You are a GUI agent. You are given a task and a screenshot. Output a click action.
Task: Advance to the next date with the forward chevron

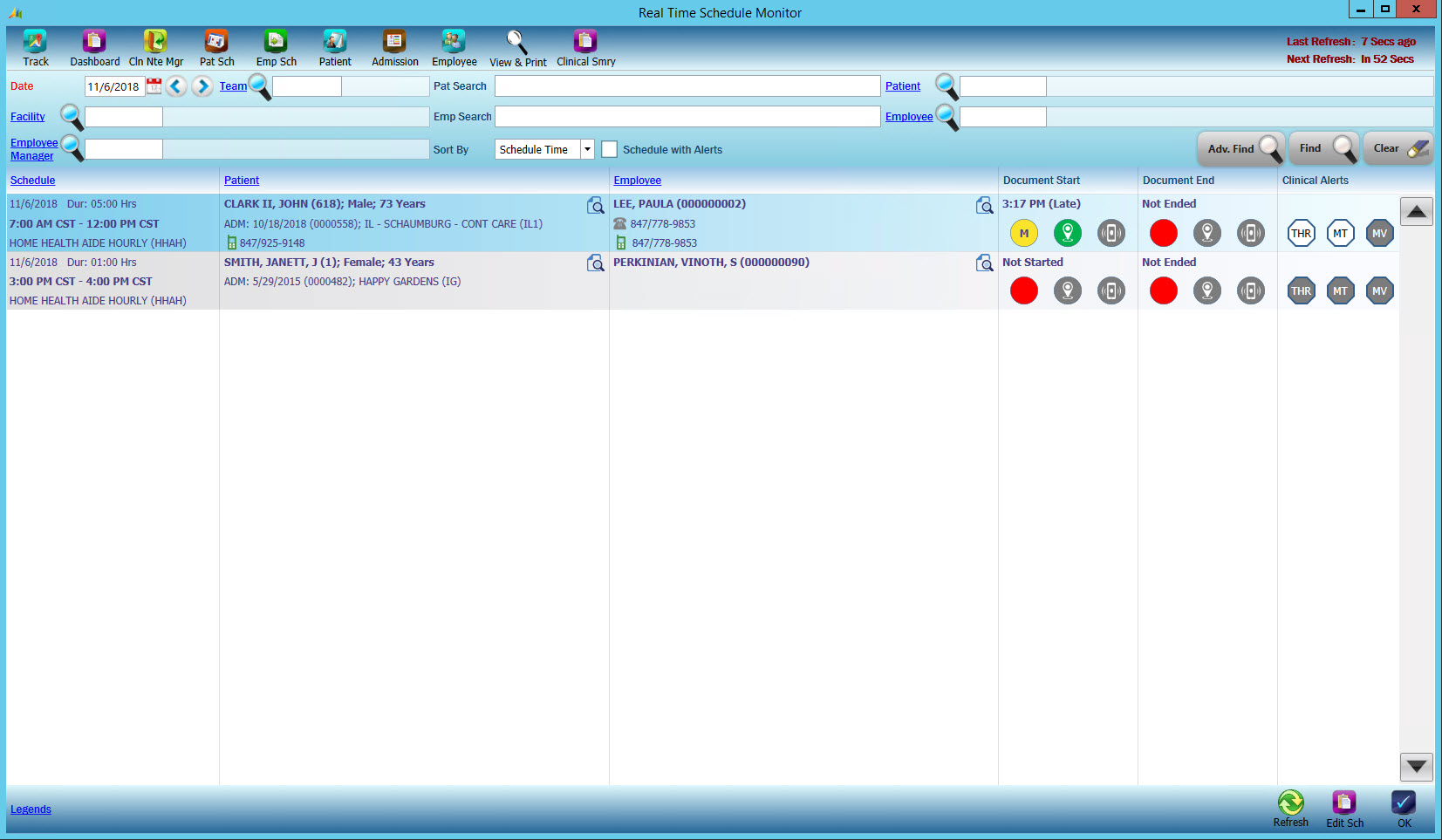[202, 86]
